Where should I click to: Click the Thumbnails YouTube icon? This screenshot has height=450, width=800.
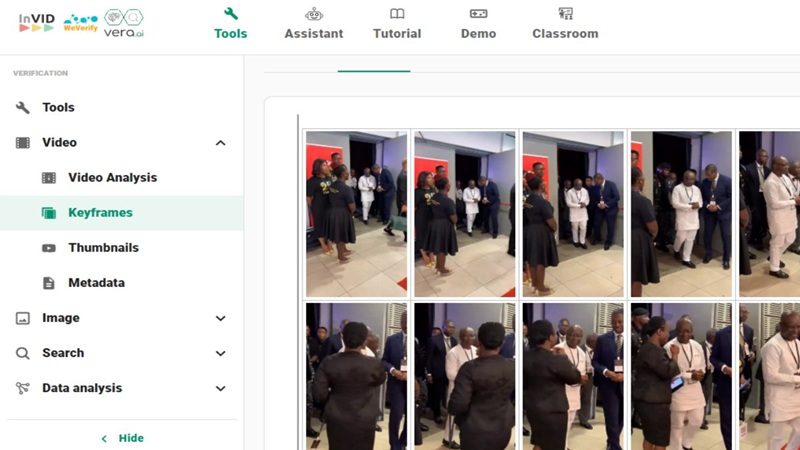pos(48,248)
